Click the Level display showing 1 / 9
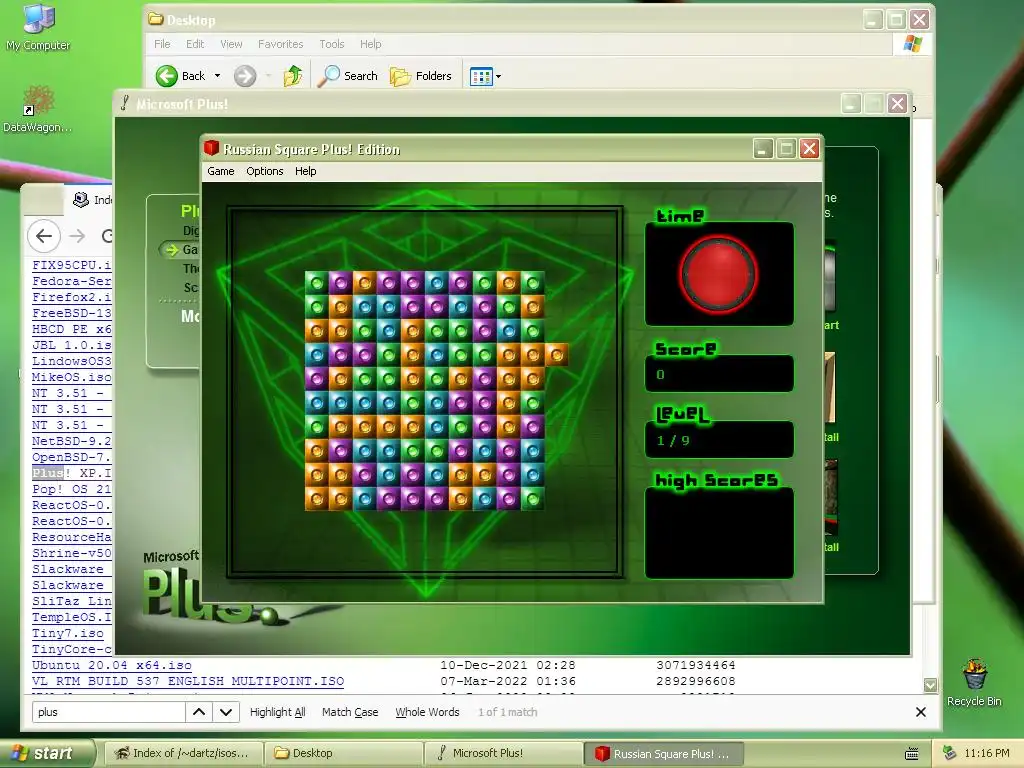Viewport: 1024px width, 768px height. click(719, 440)
